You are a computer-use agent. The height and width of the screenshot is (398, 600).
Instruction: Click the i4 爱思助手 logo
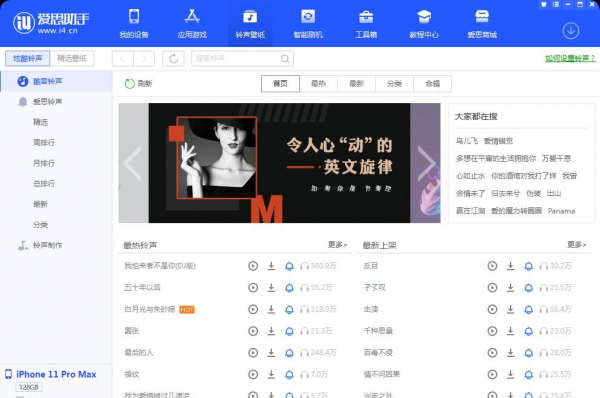[51, 23]
